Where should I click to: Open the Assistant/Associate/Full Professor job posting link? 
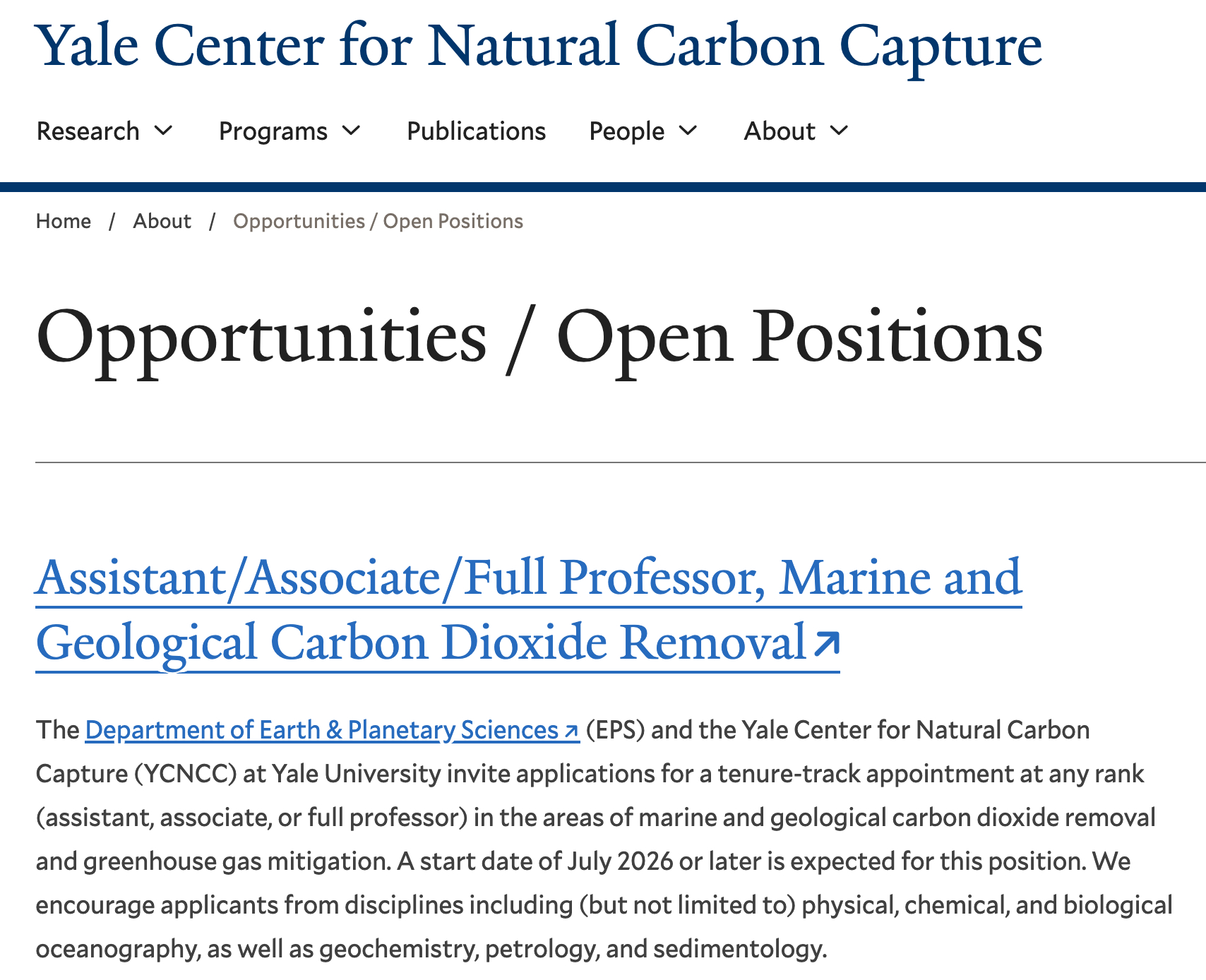click(528, 578)
